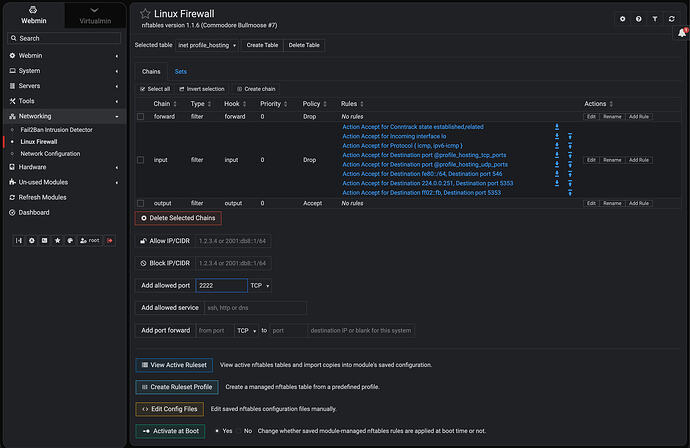
Task: Tick the output chain checkbox
Action: 140,203
